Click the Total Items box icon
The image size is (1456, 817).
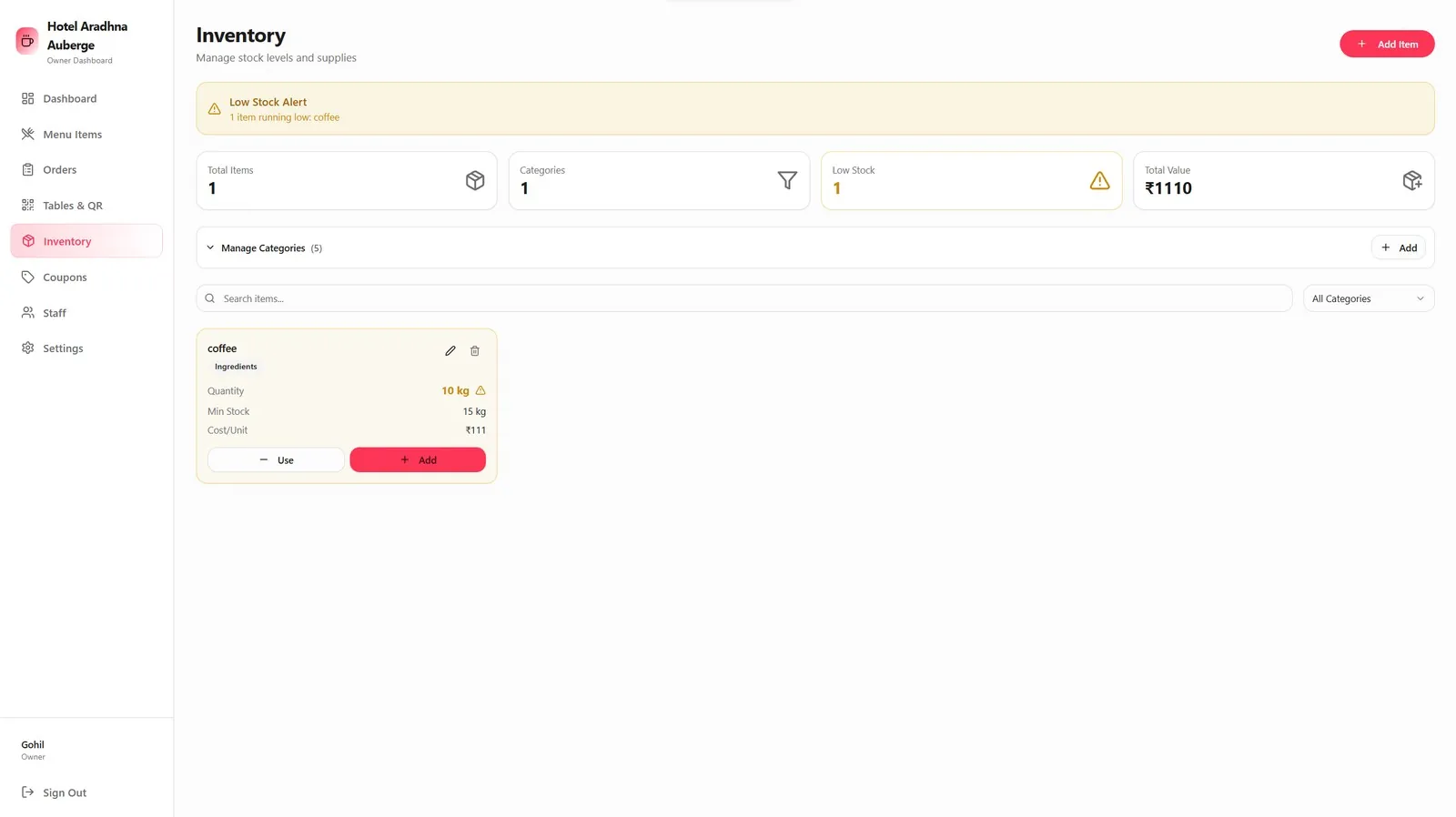pos(475,180)
